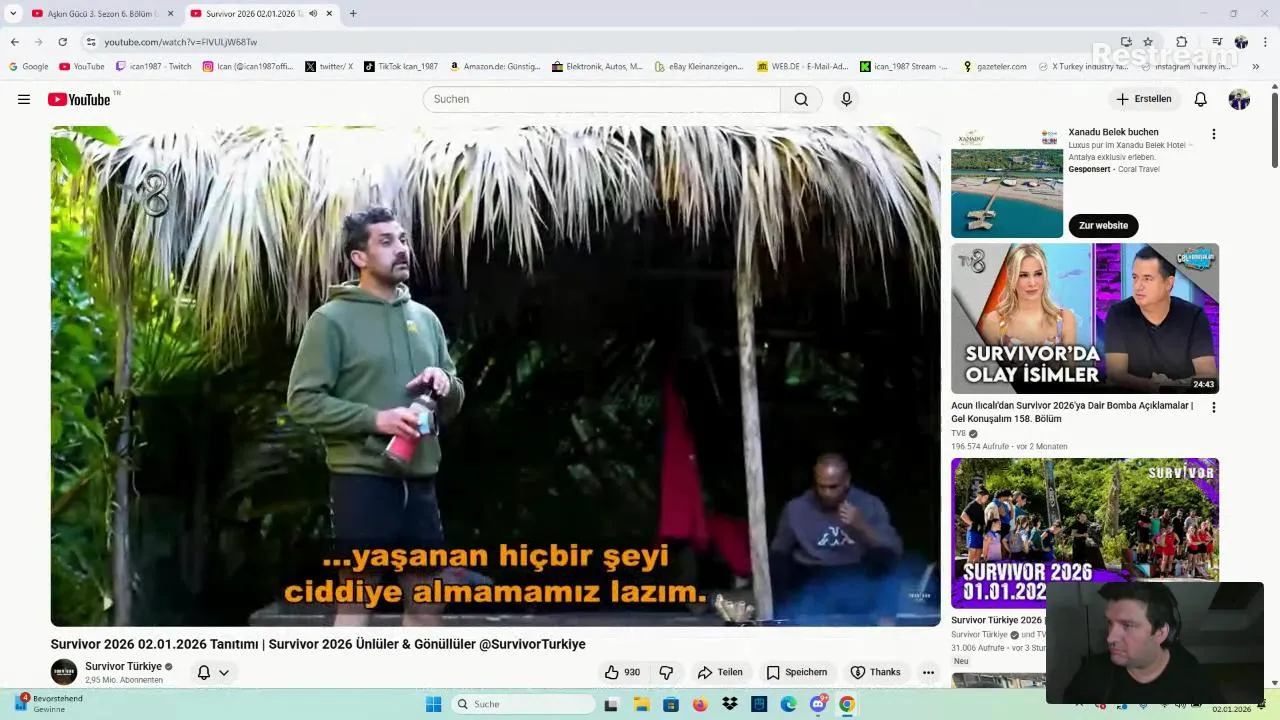Image resolution: width=1280 pixels, height=720 pixels.
Task: Click the Thanks button
Action: [875, 672]
